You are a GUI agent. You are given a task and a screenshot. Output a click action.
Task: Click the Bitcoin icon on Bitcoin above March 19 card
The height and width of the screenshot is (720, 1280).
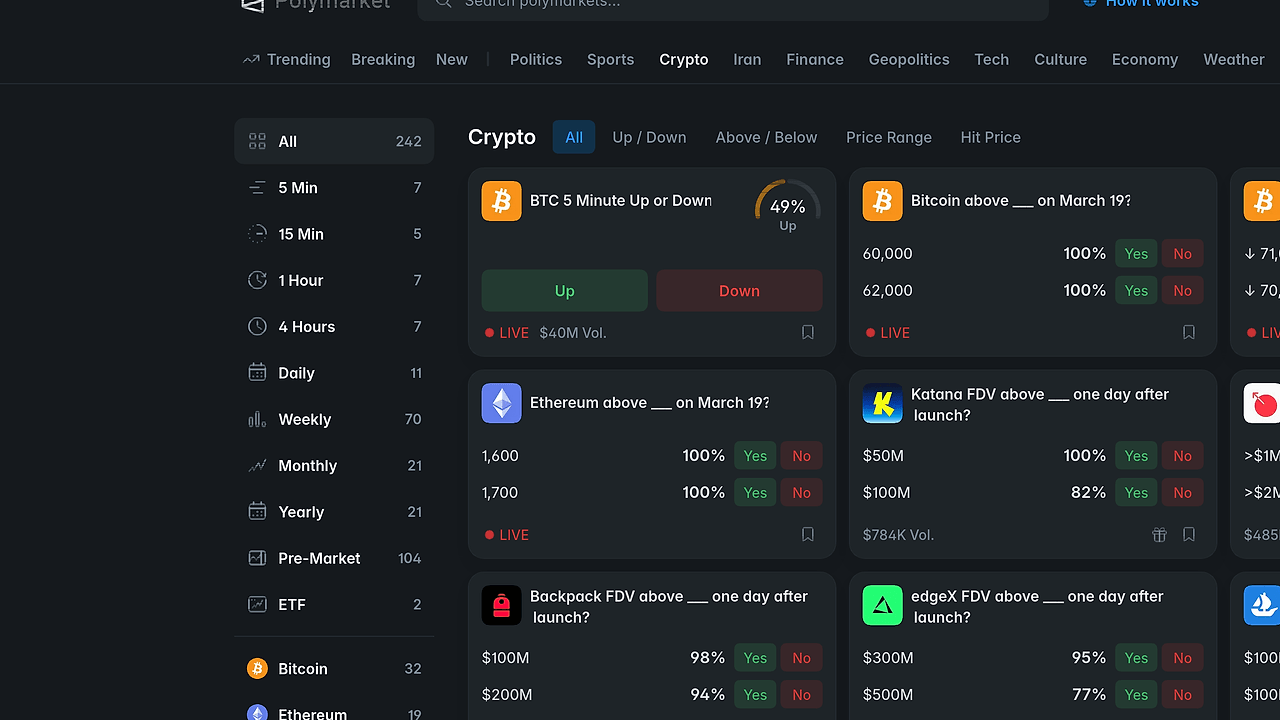coord(882,201)
